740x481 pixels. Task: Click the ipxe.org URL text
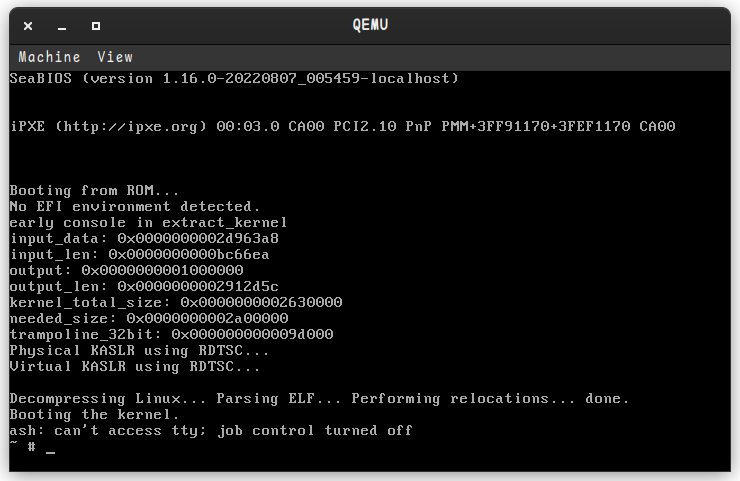[x=130, y=127]
